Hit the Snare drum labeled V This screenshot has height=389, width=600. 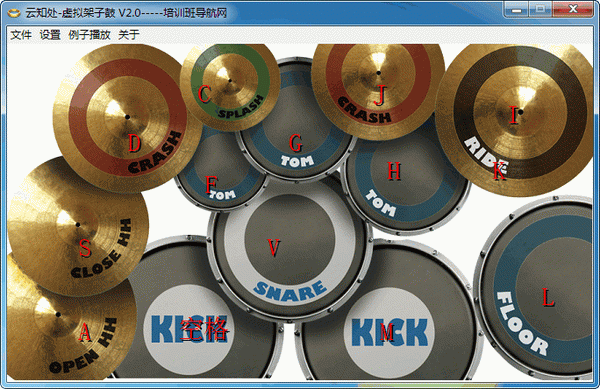[x=290, y=245]
